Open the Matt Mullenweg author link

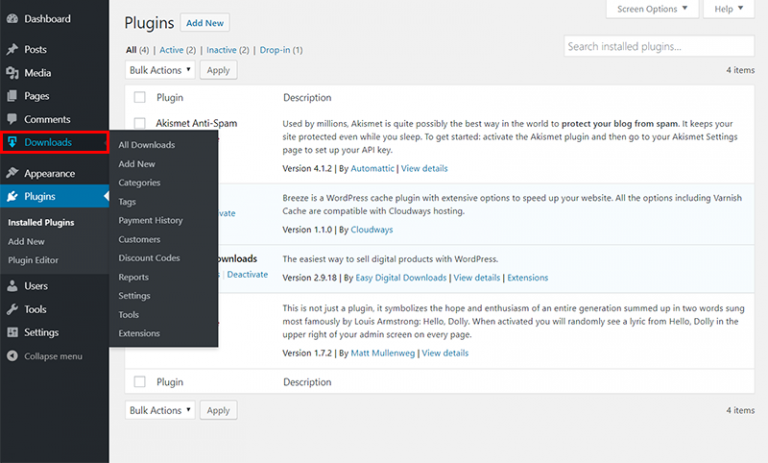coord(383,353)
